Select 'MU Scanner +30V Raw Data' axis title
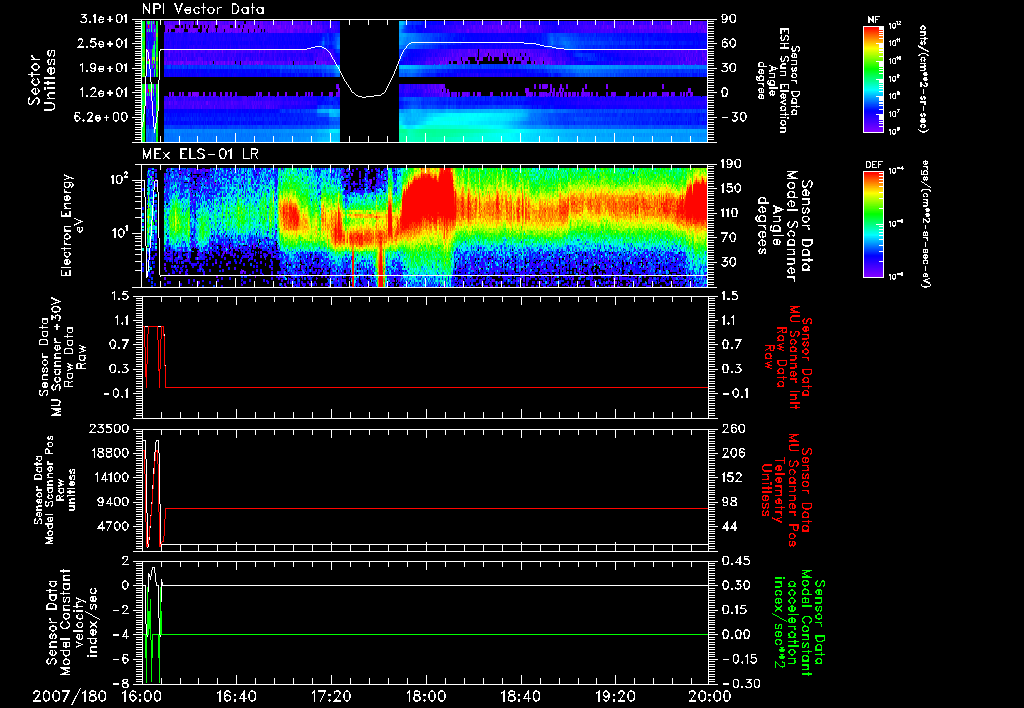Viewport: 1024px width, 708px height. 62,357
